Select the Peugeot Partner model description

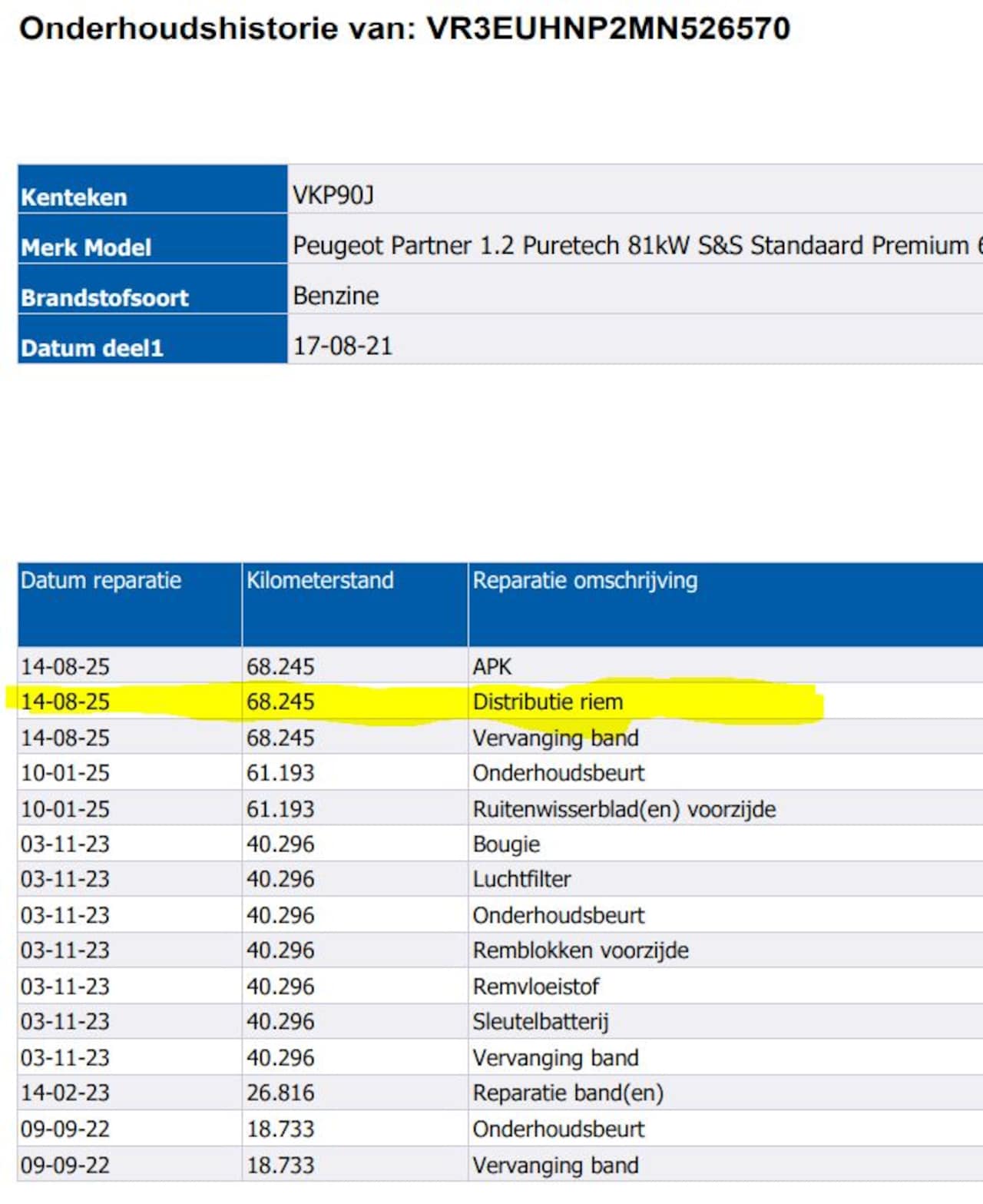(x=630, y=245)
